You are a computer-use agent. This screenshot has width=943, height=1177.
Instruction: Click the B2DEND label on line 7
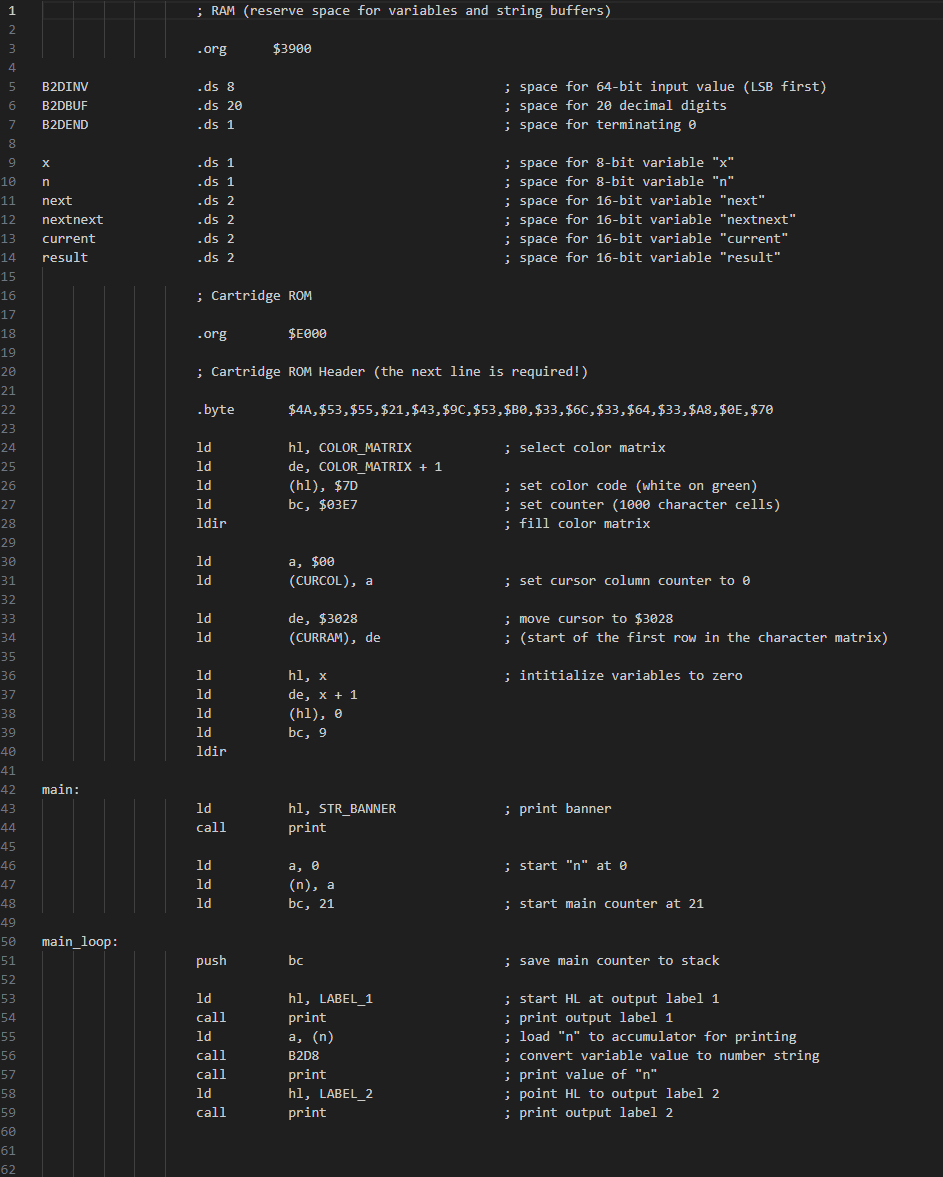(x=64, y=124)
